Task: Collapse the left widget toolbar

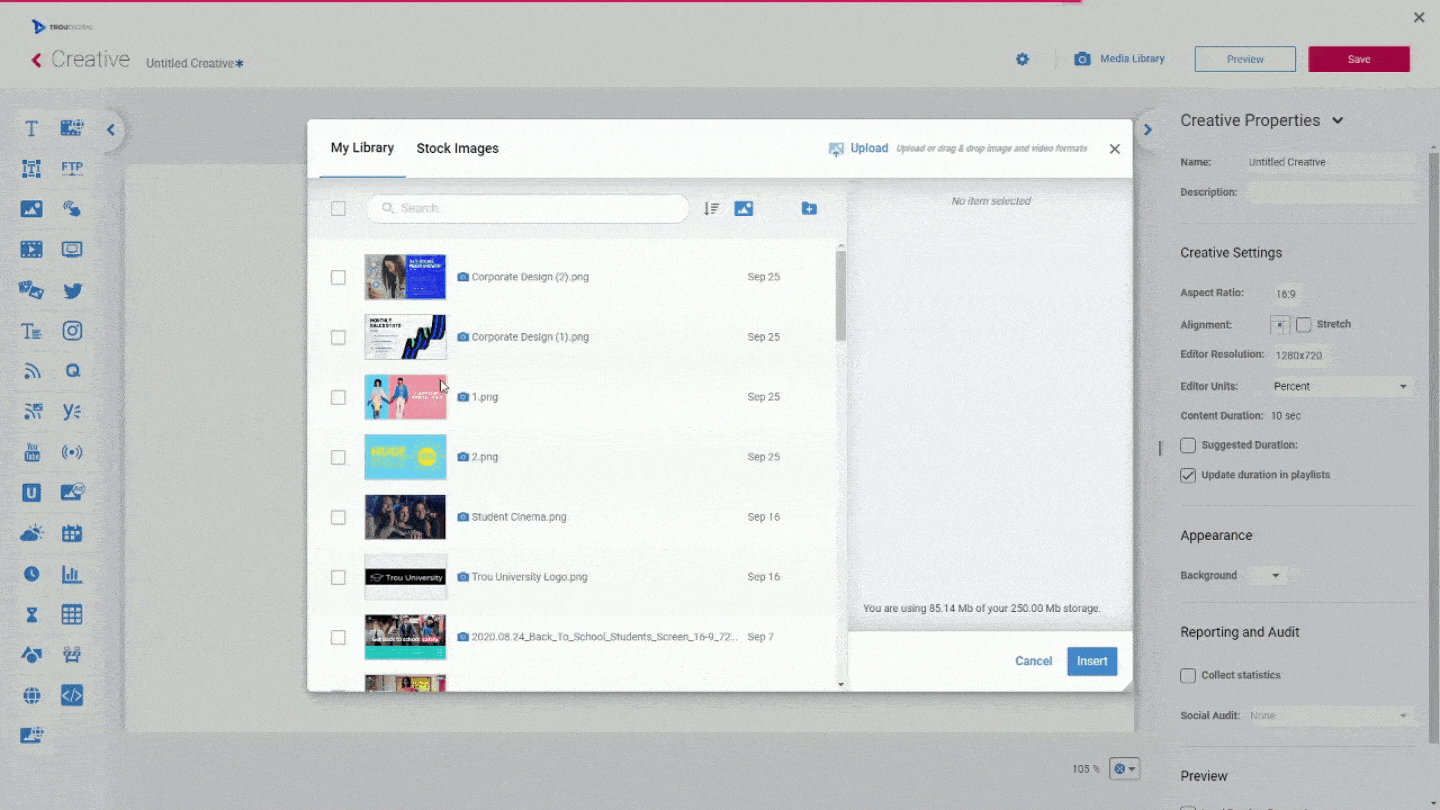Action: 111,130
